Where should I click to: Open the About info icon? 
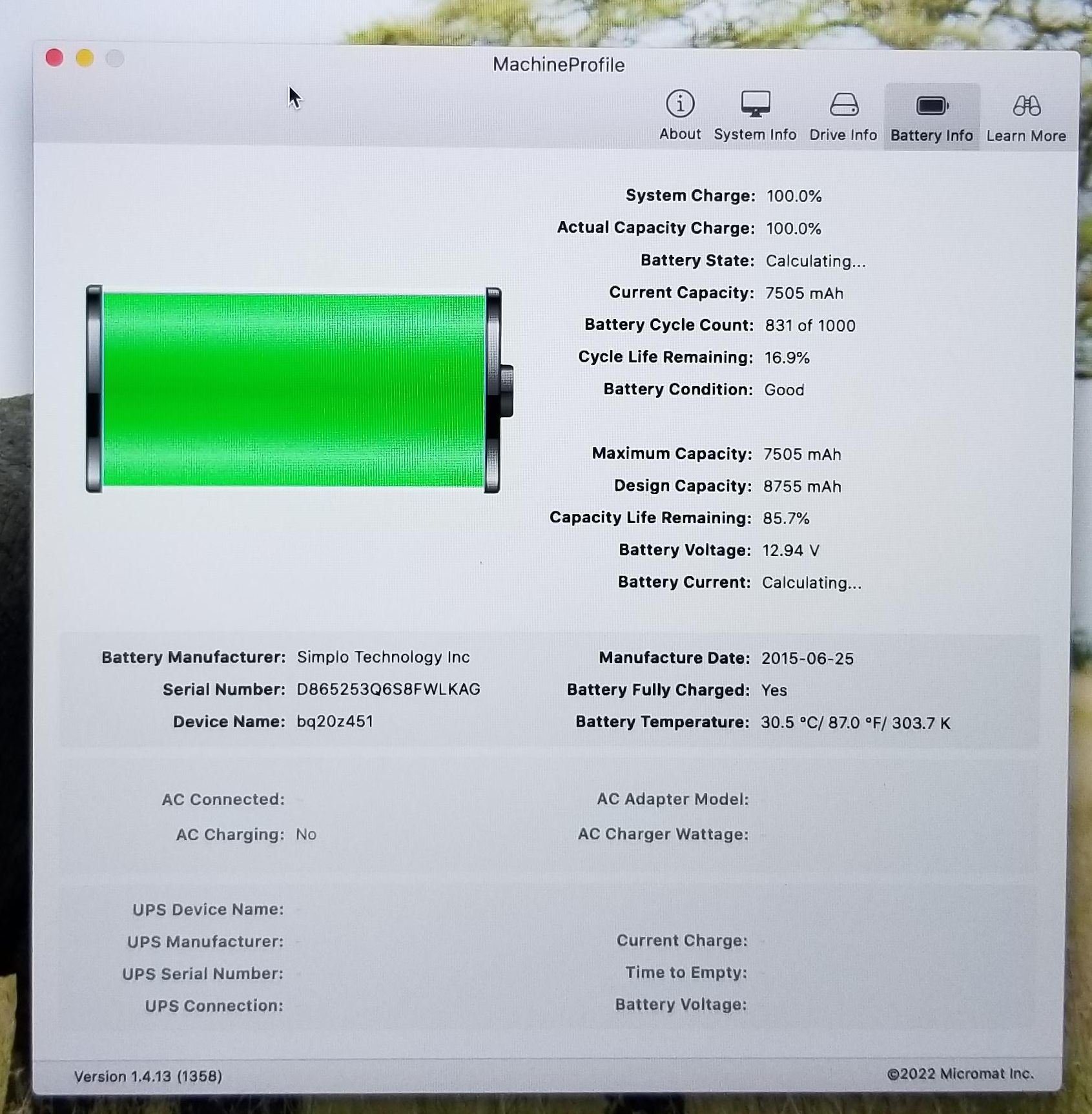click(679, 105)
